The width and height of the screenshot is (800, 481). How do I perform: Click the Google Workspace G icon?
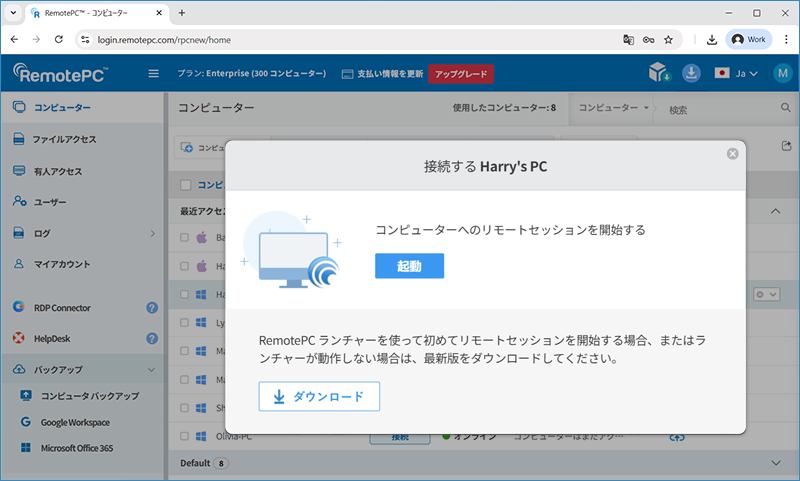[x=26, y=422]
